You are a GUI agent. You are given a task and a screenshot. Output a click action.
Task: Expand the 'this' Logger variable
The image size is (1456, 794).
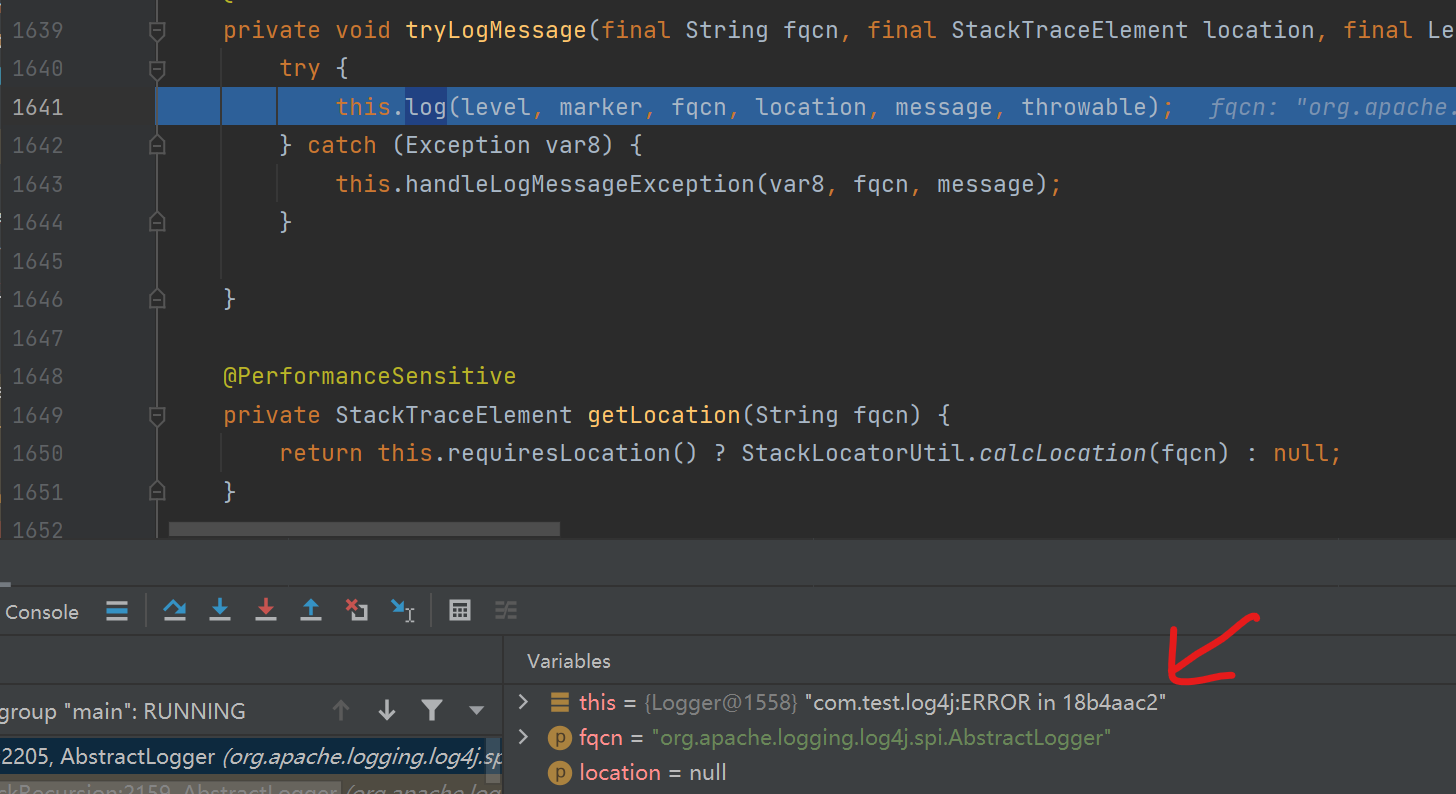coord(523,702)
